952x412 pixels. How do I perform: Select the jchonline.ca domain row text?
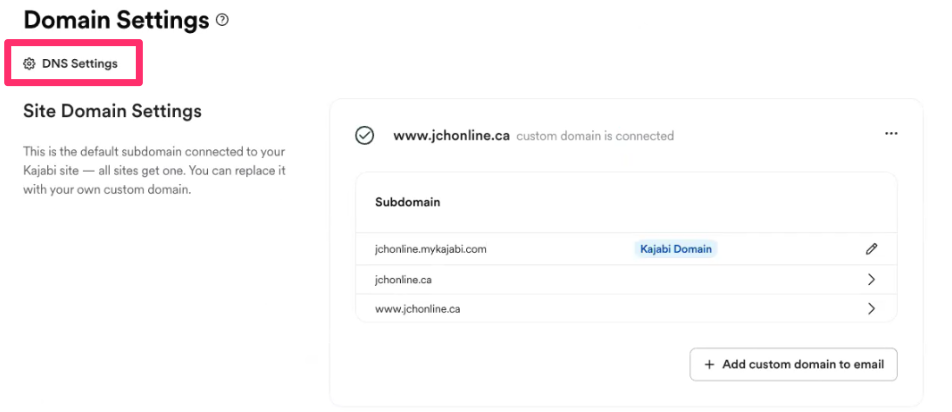point(404,279)
